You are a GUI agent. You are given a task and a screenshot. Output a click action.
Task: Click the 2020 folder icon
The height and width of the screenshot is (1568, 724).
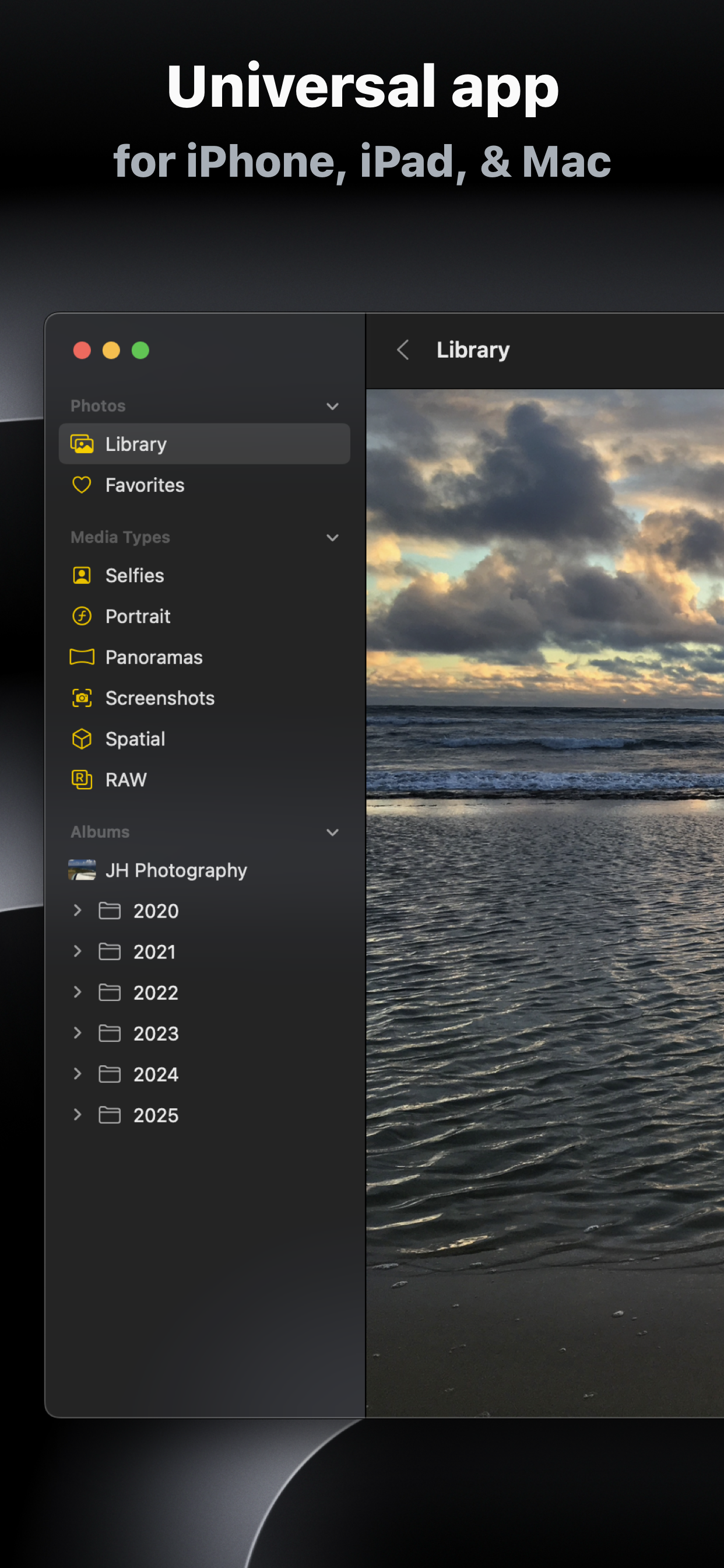tap(110, 911)
